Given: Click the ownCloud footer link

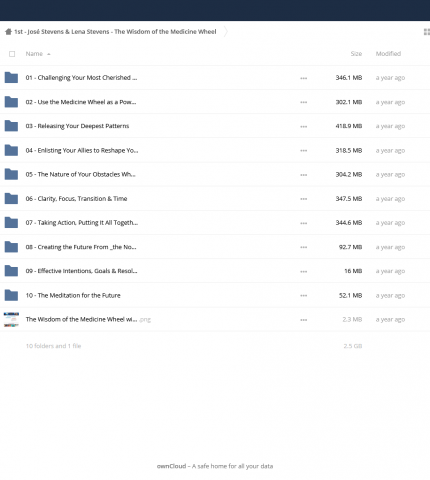Looking at the screenshot, I should (171, 466).
